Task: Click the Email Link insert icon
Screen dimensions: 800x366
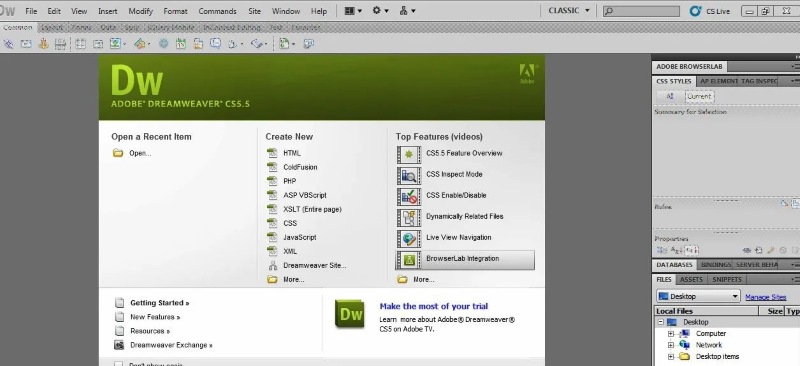Action: 26,44
